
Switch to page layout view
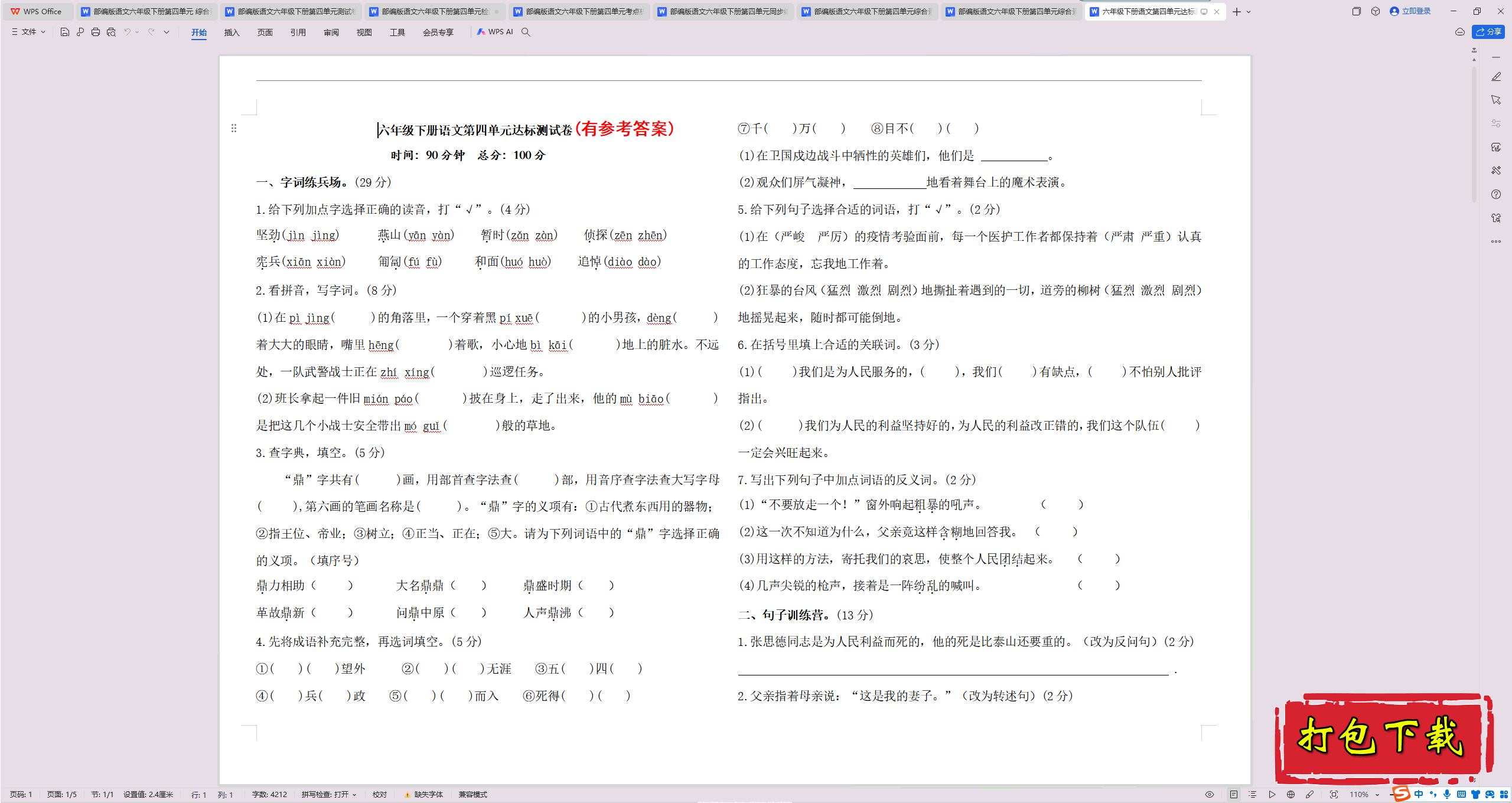(1234, 795)
